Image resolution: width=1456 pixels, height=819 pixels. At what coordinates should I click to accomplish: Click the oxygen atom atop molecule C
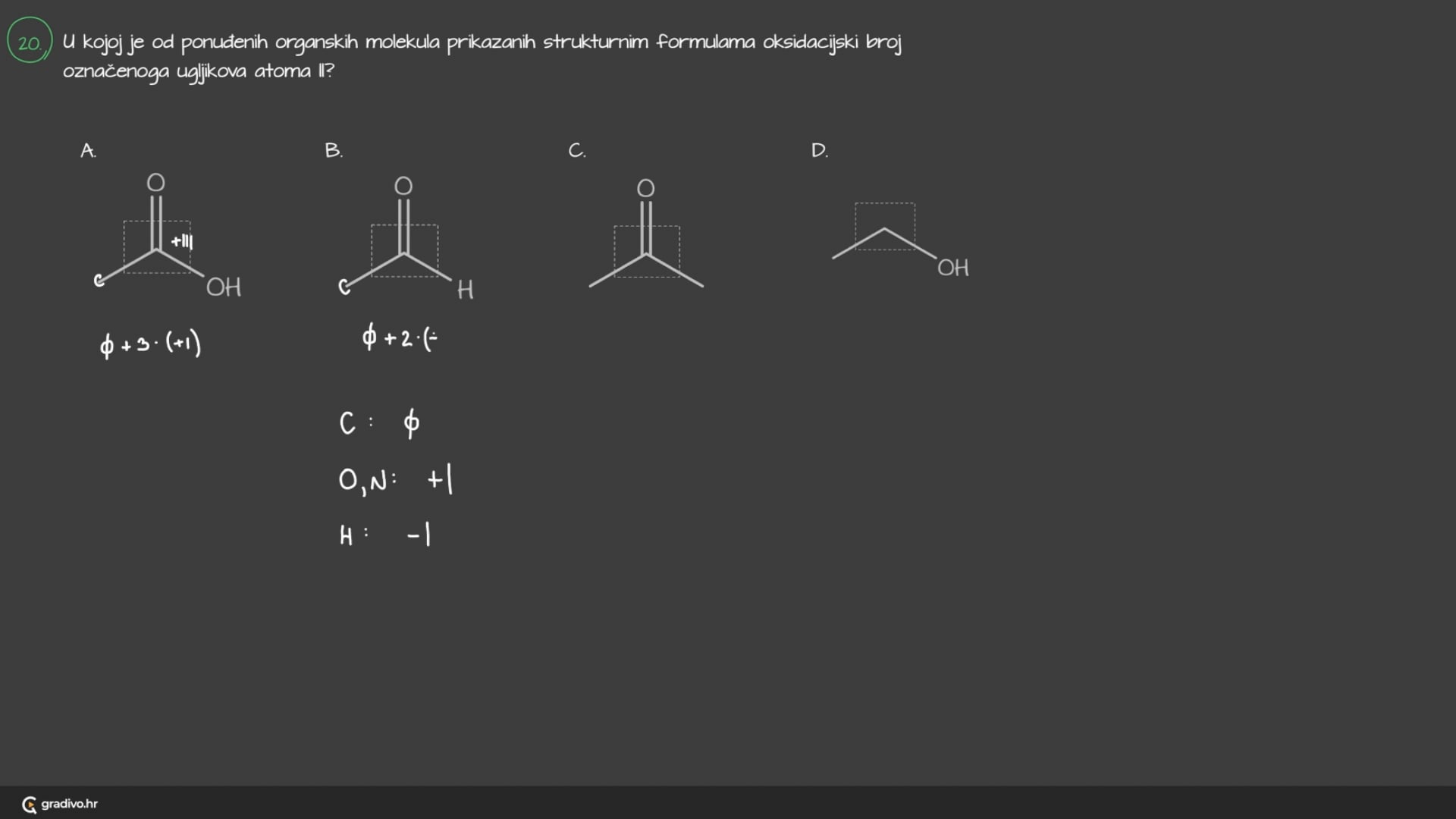pos(645,188)
